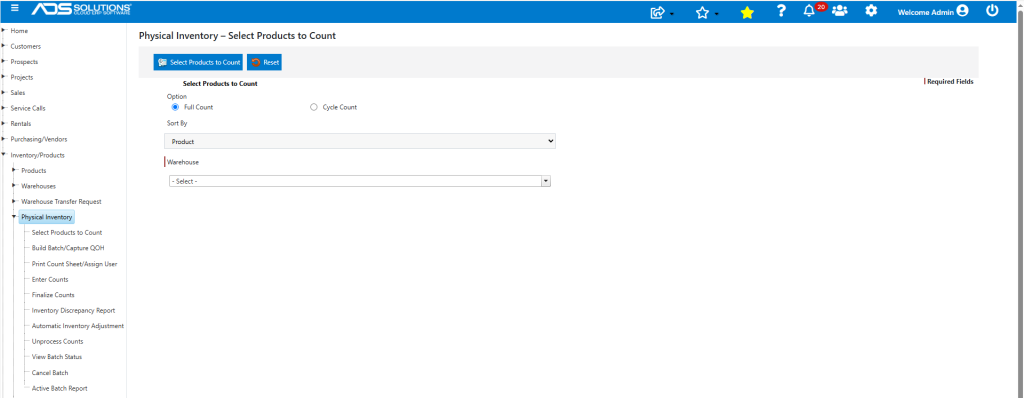Collapse the Physical Inventory node arrow
Viewport: 1024px width, 398px height.
coord(14,216)
